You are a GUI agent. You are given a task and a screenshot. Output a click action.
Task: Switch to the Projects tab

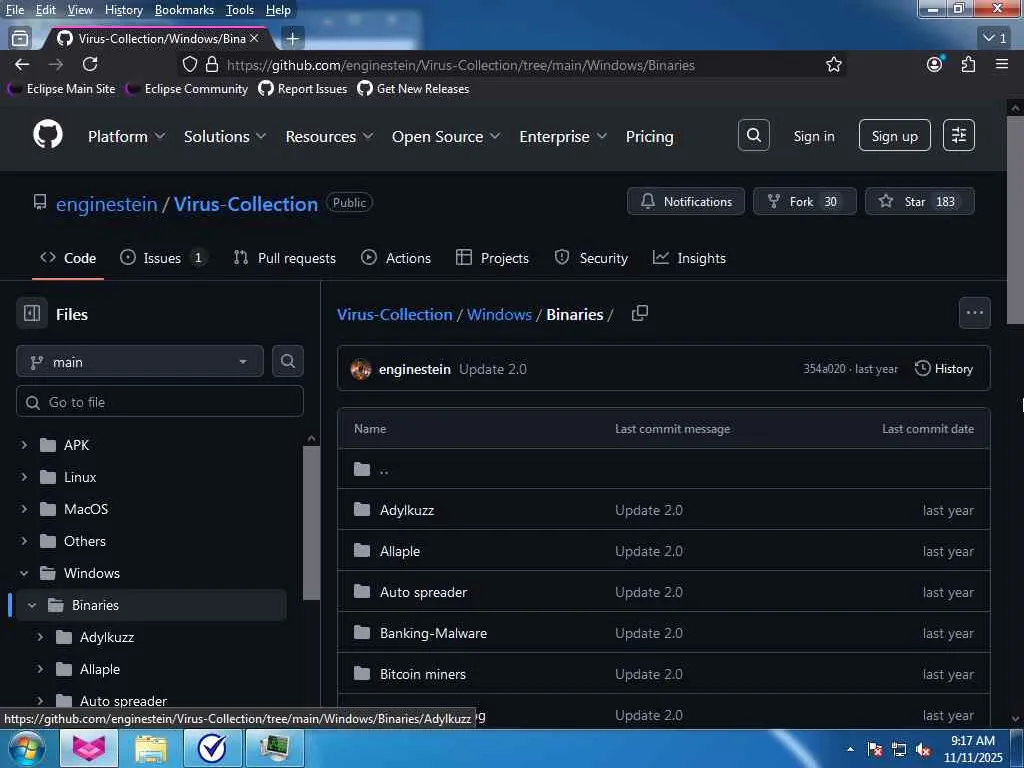pos(492,258)
